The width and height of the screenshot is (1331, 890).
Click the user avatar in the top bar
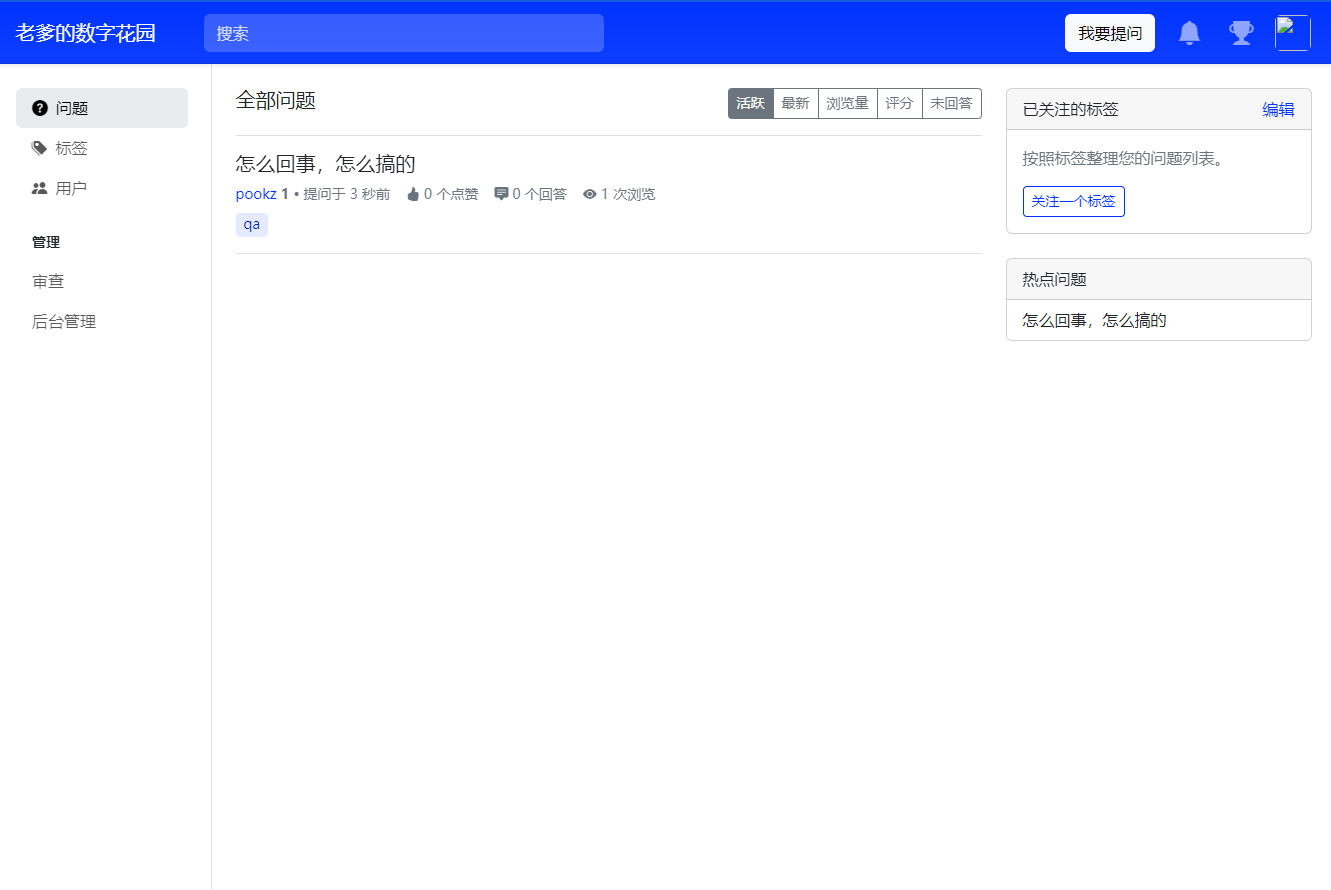coord(1292,32)
